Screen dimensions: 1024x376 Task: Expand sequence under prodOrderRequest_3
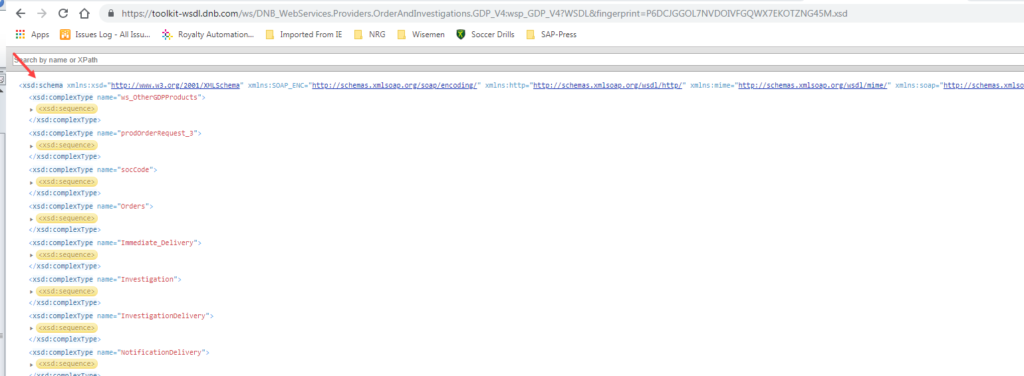click(x=31, y=146)
